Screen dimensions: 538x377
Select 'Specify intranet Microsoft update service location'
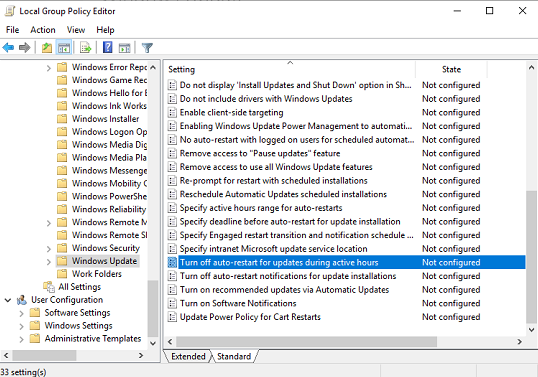pos(273,249)
